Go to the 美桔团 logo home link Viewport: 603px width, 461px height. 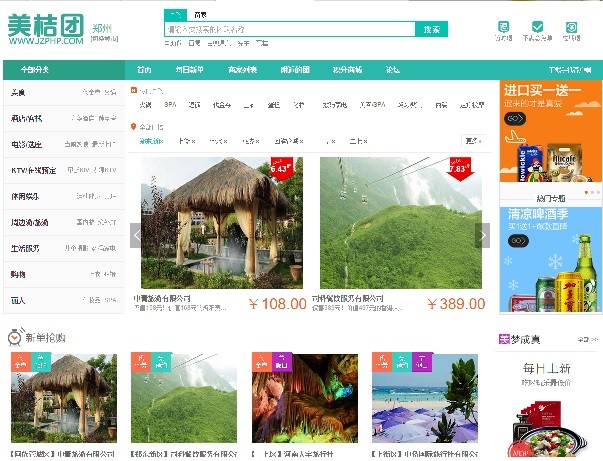46,30
